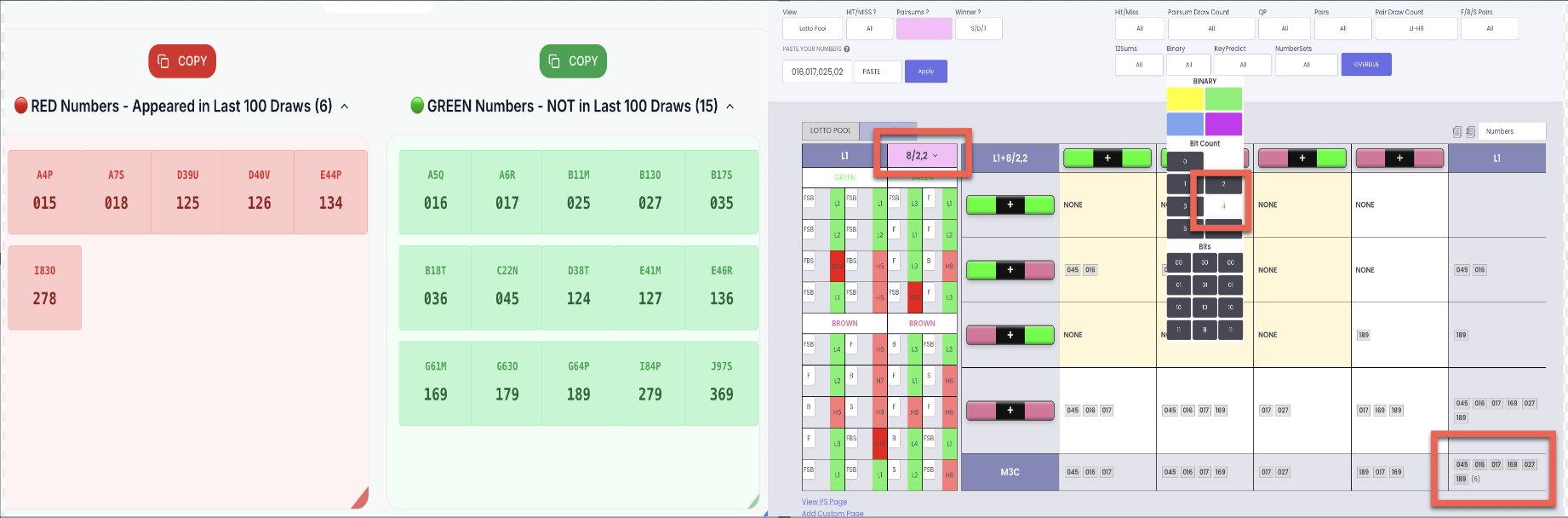Toggle Bit Count 0 in Binary panel

pyautogui.click(x=1184, y=161)
